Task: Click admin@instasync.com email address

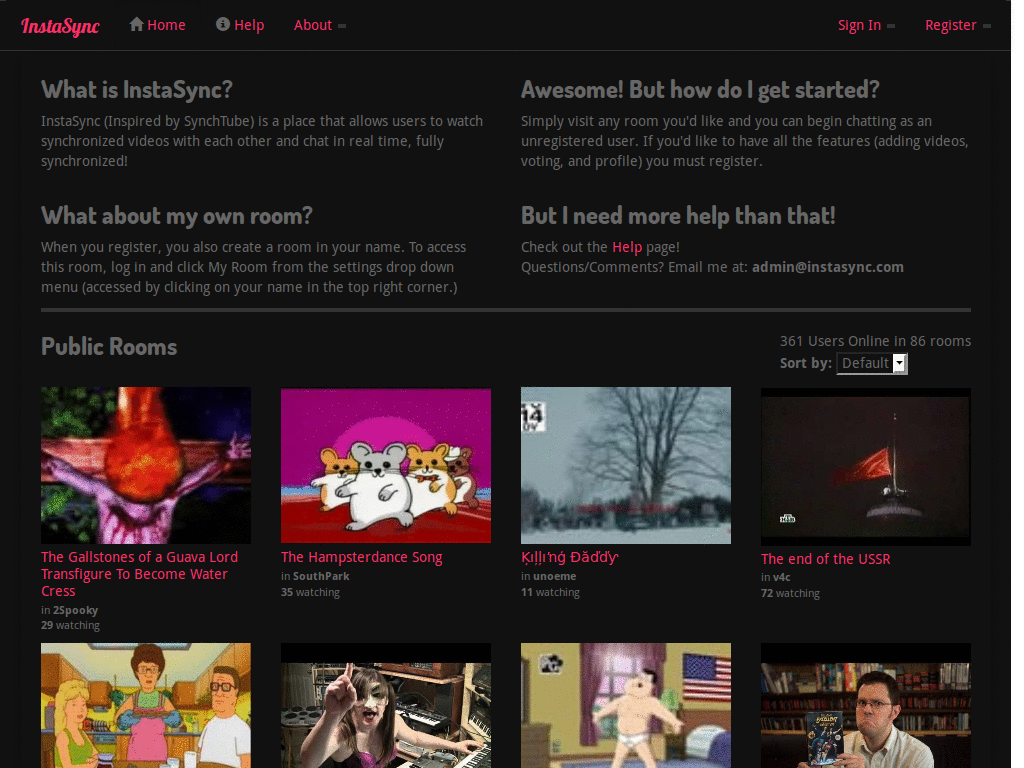Action: 827,267
